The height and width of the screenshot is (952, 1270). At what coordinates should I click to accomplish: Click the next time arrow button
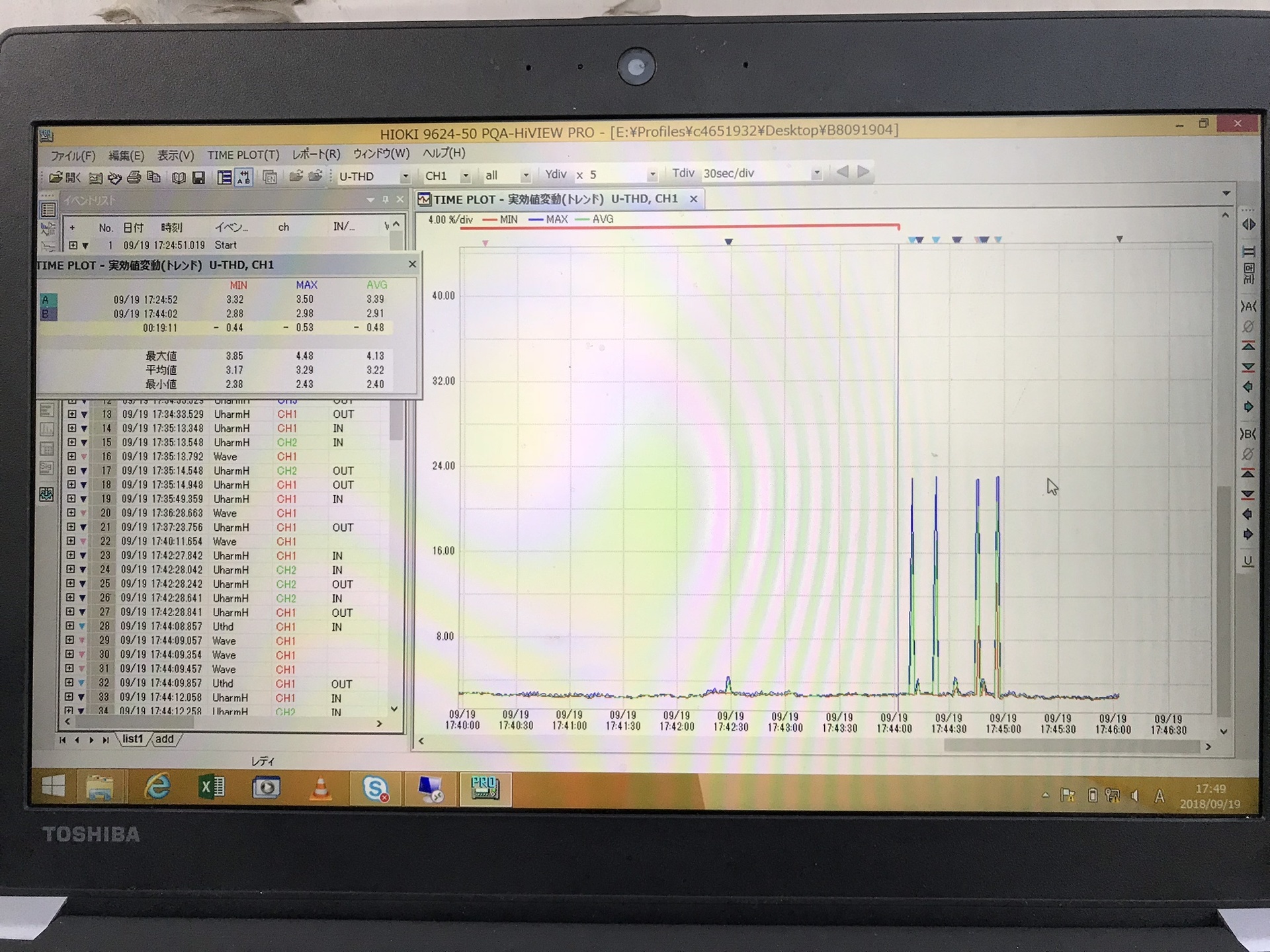pos(863,172)
